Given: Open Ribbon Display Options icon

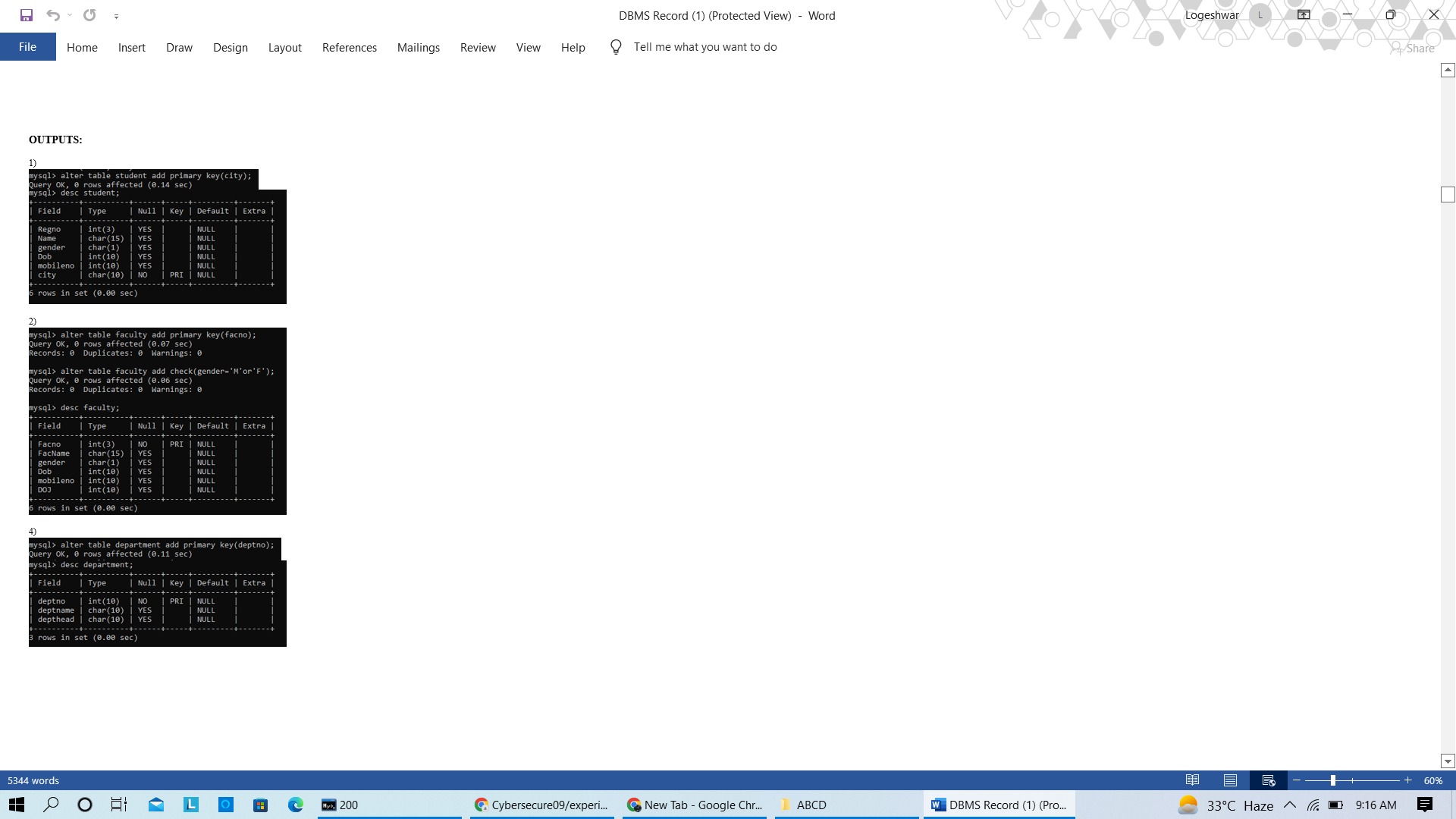Looking at the screenshot, I should tap(1304, 15).
